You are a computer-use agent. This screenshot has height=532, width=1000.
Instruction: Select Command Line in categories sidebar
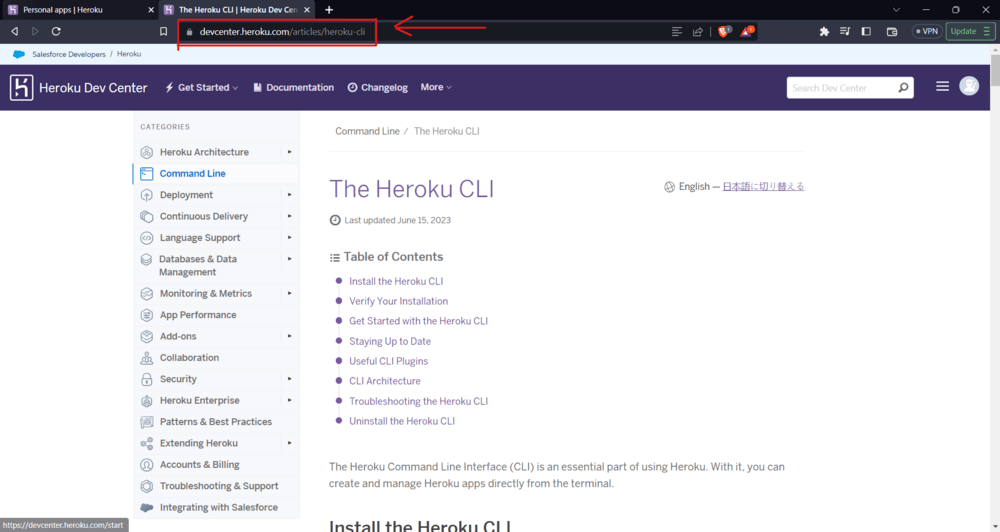pos(193,174)
